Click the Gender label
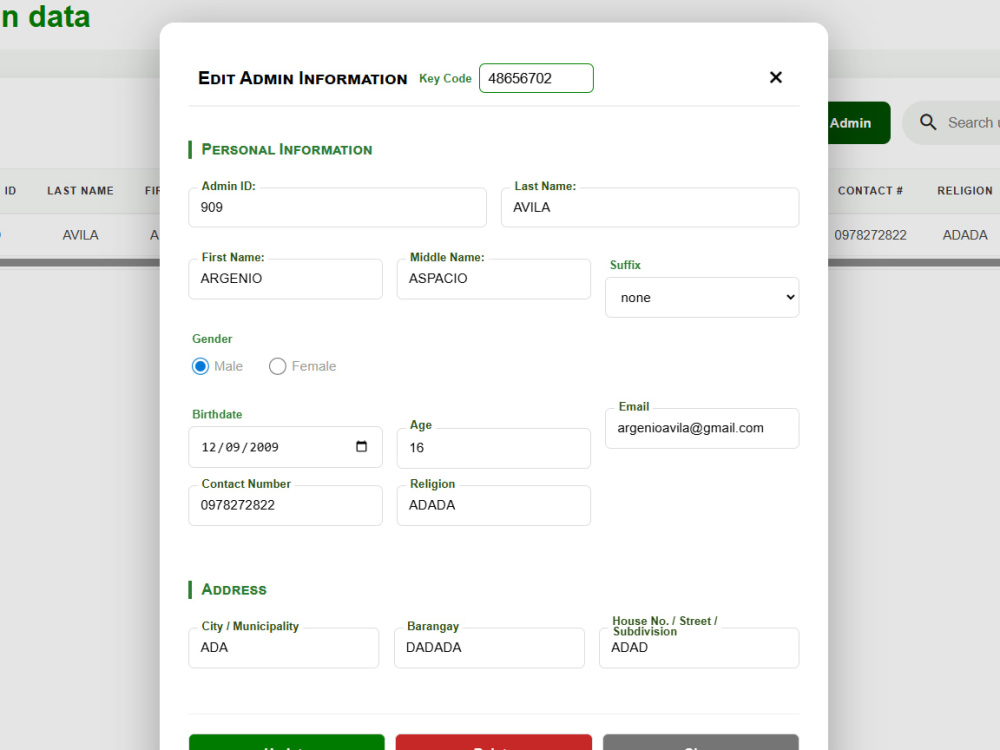 (x=212, y=339)
